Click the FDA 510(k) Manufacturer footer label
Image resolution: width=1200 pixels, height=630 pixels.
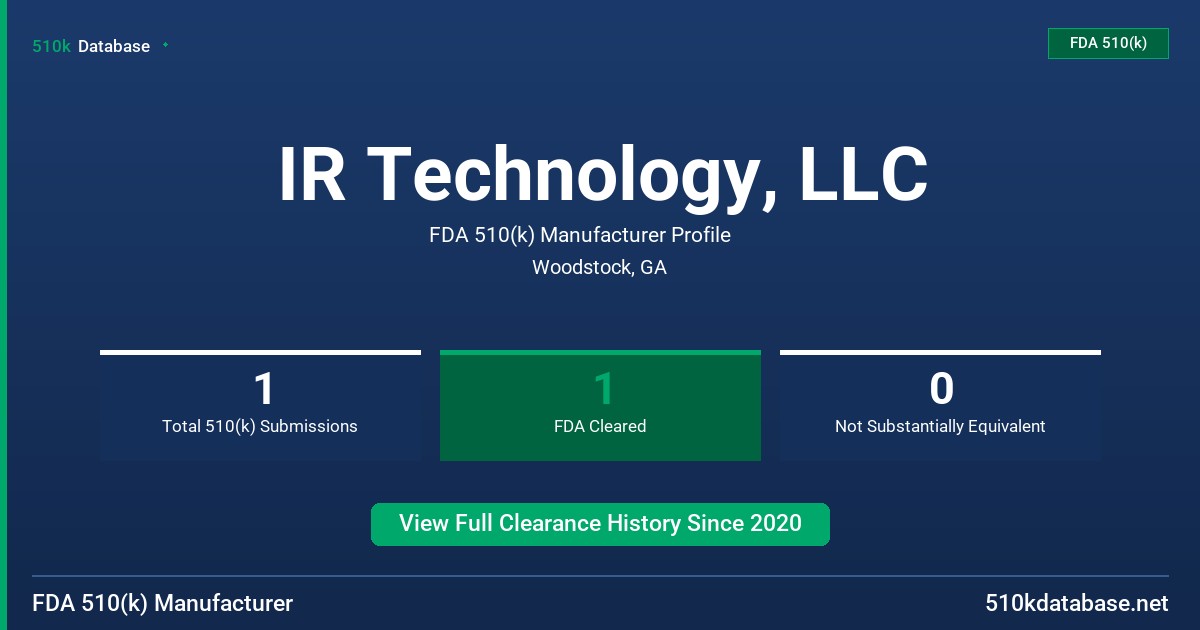[163, 604]
